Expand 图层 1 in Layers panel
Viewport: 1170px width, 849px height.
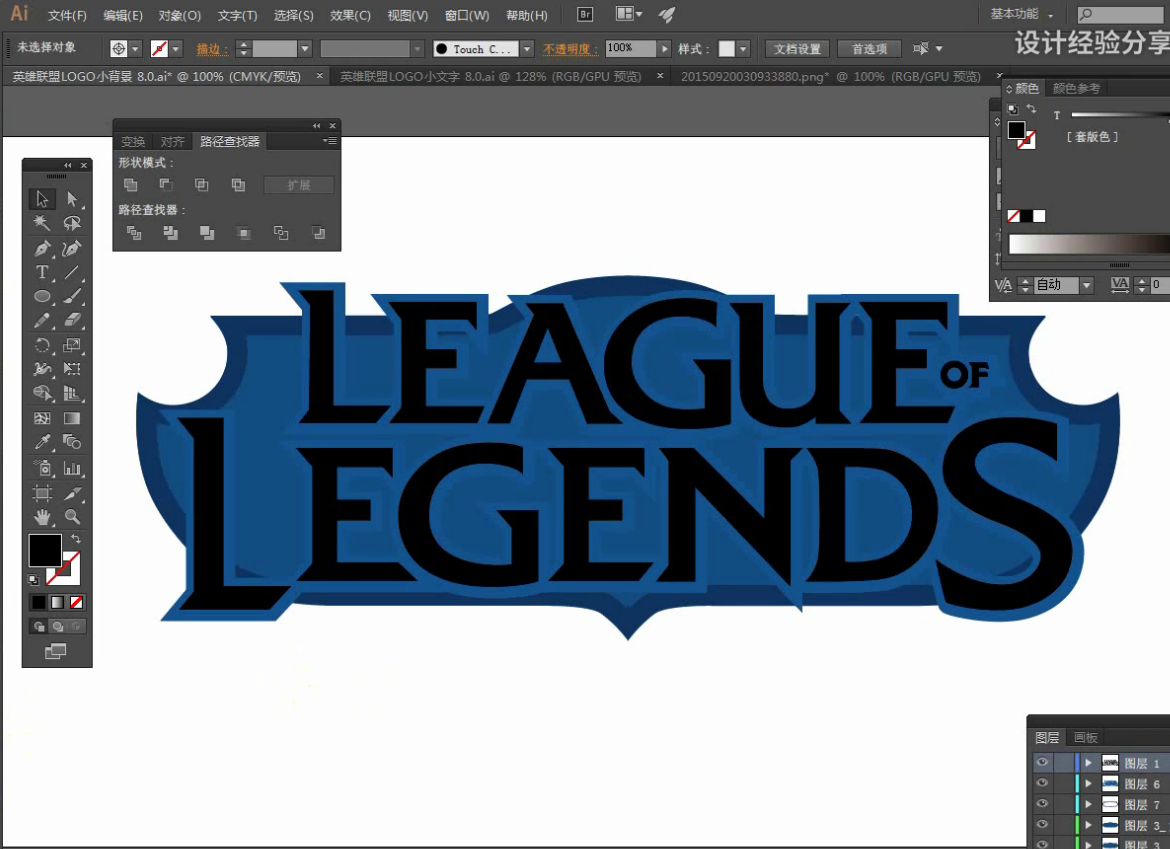tap(1089, 762)
